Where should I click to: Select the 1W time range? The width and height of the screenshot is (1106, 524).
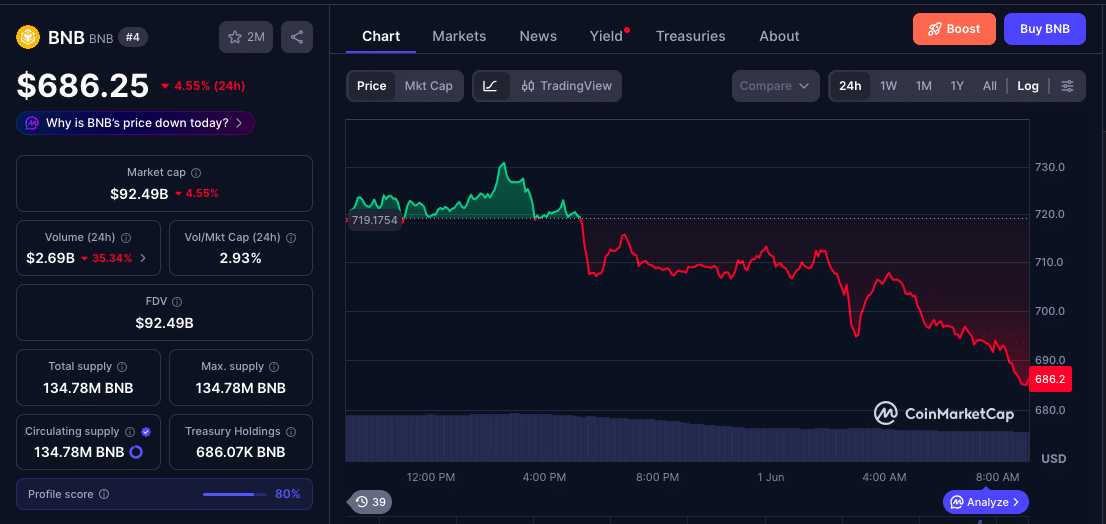point(889,86)
